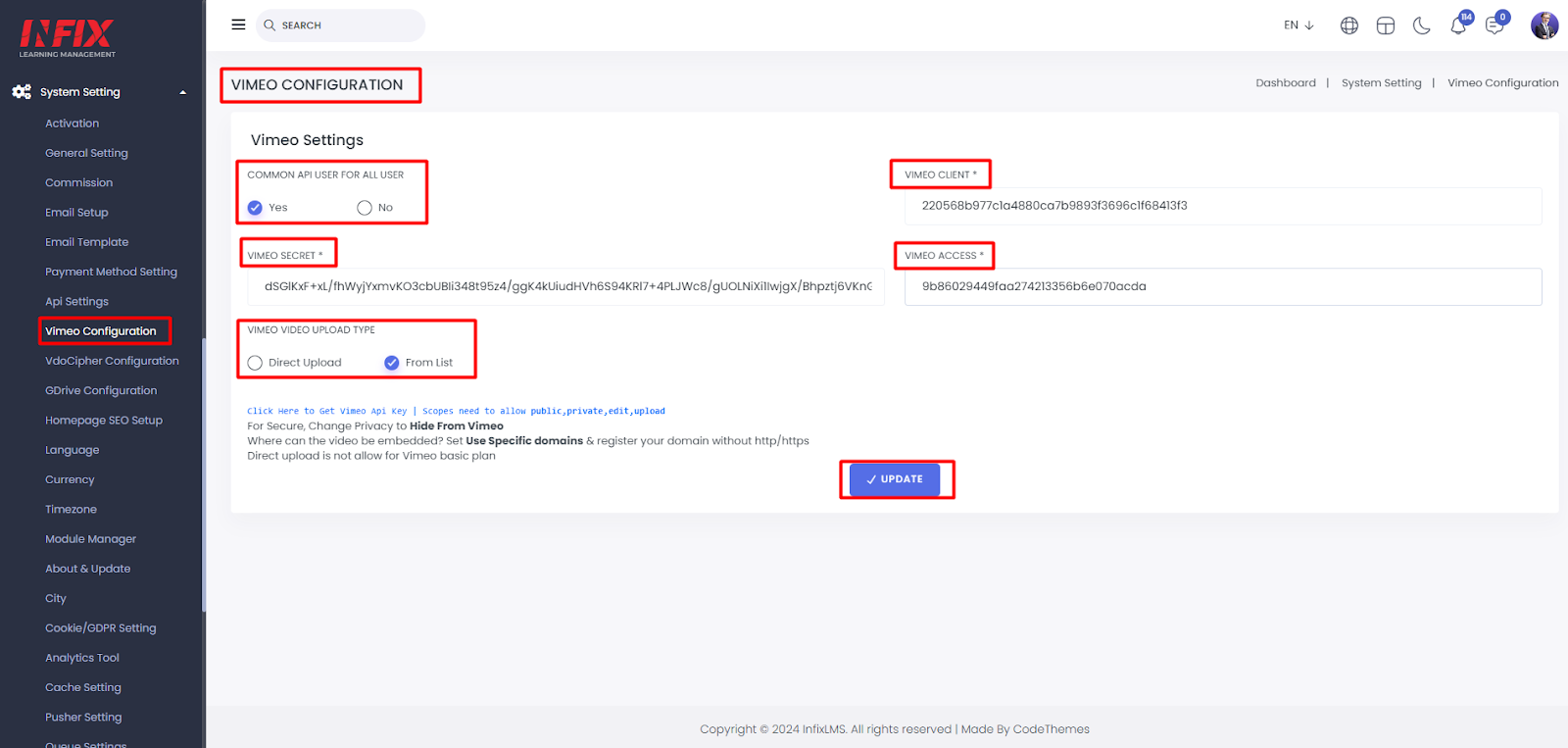Open Language settings in sidebar
This screenshot has height=748, width=1568.
[x=72, y=450]
